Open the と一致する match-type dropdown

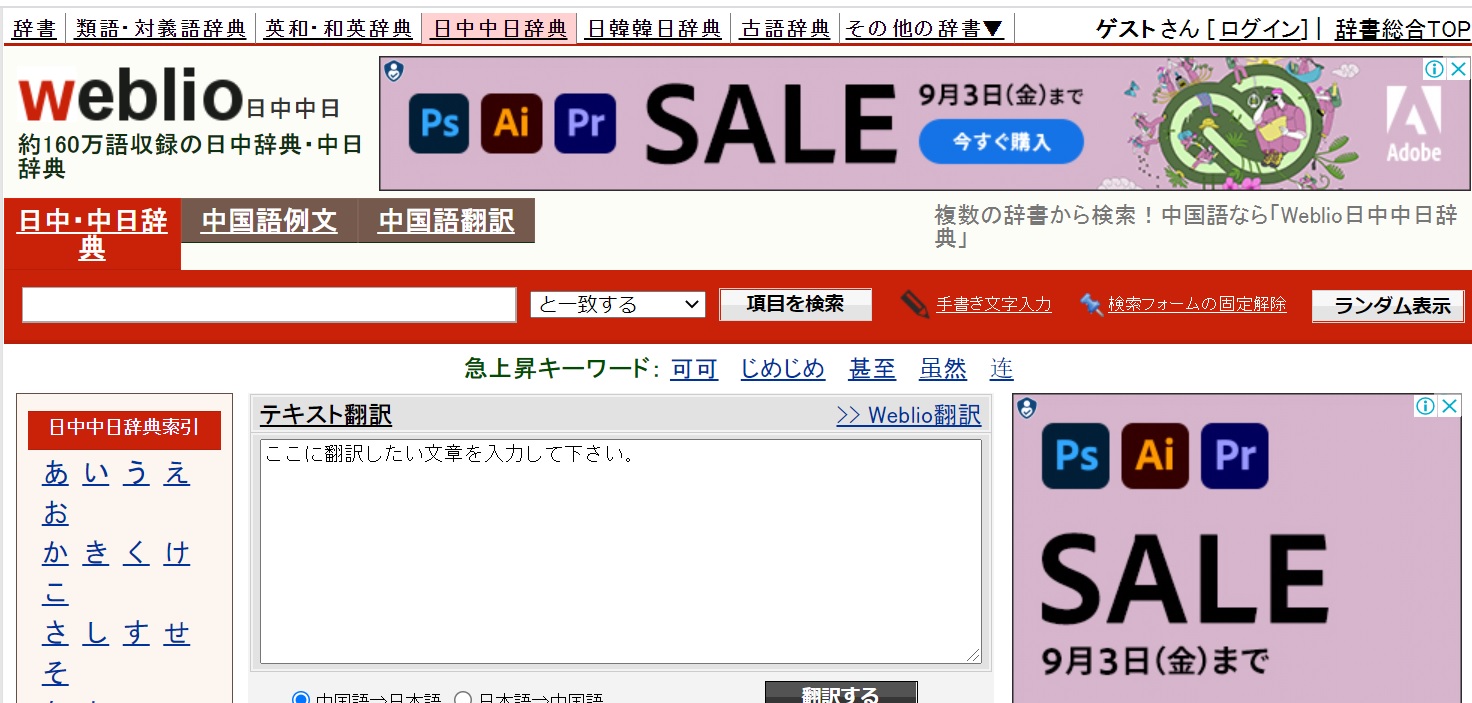(617, 305)
